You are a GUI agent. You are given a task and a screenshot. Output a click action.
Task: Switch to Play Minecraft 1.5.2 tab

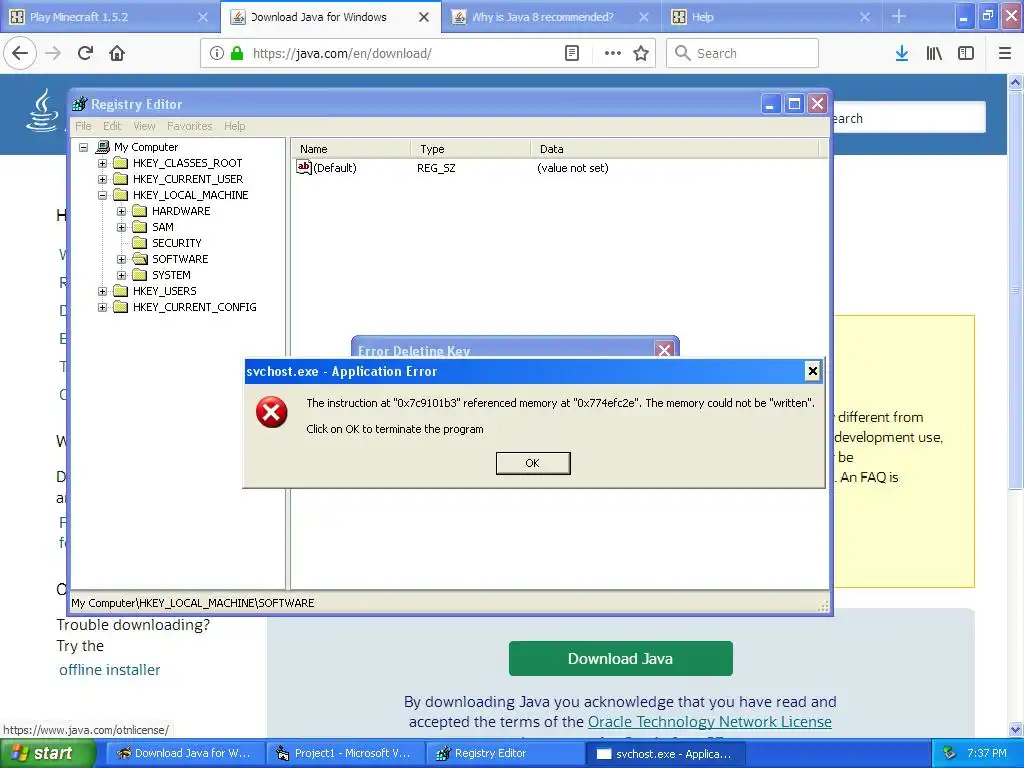click(110, 16)
